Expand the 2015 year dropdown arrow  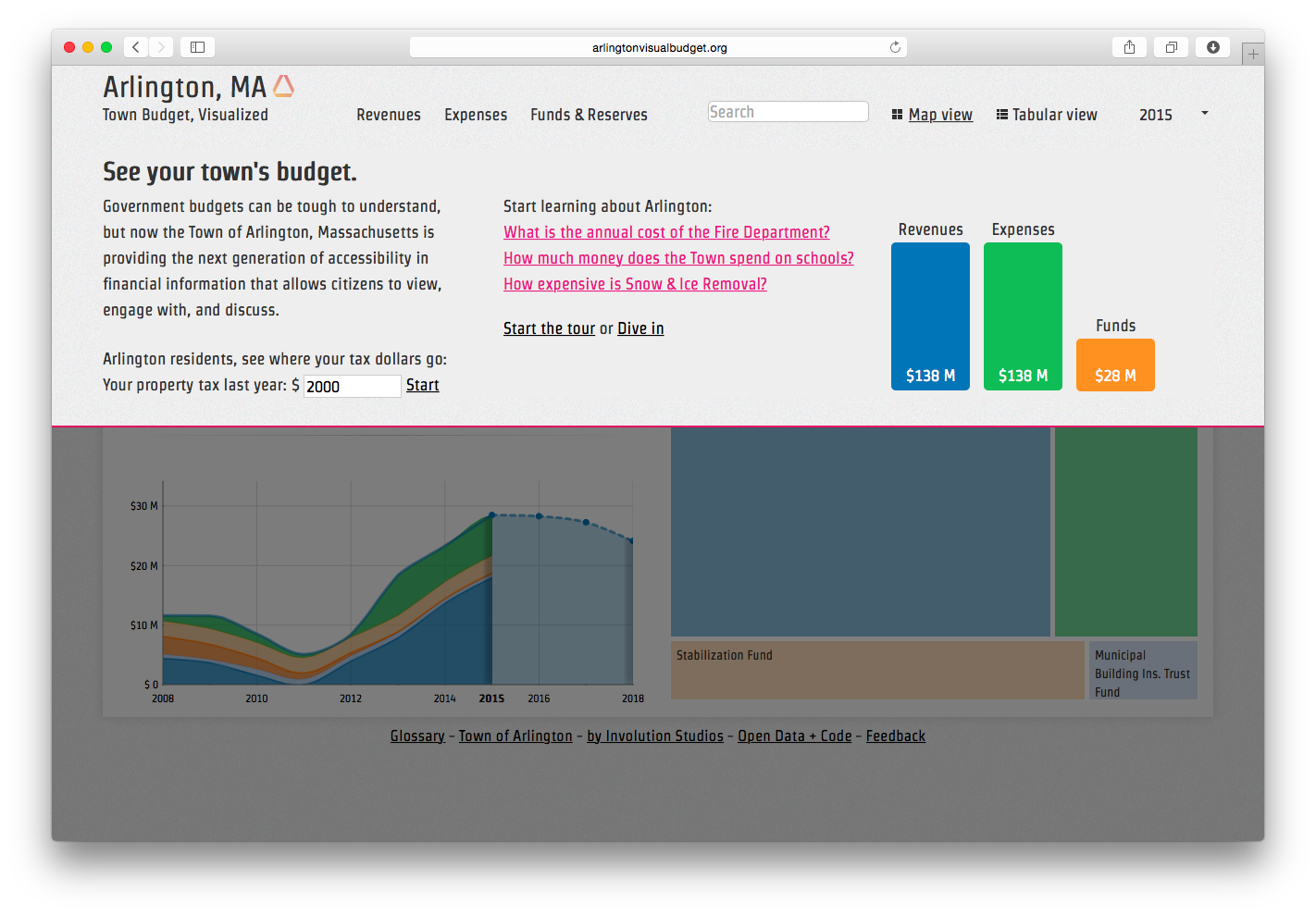pos(1204,113)
